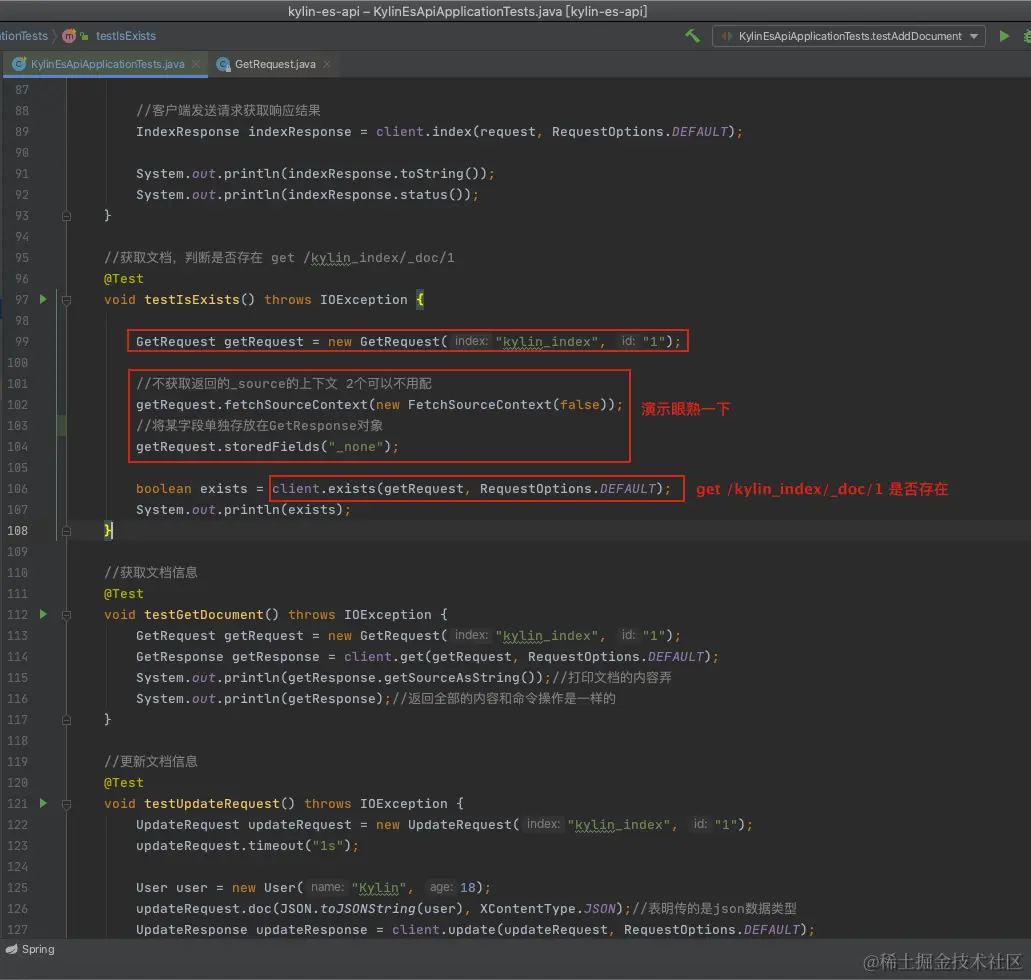Click the "Kylin" name string on line 125
Image resolution: width=1031 pixels, height=980 pixels.
[x=379, y=887]
